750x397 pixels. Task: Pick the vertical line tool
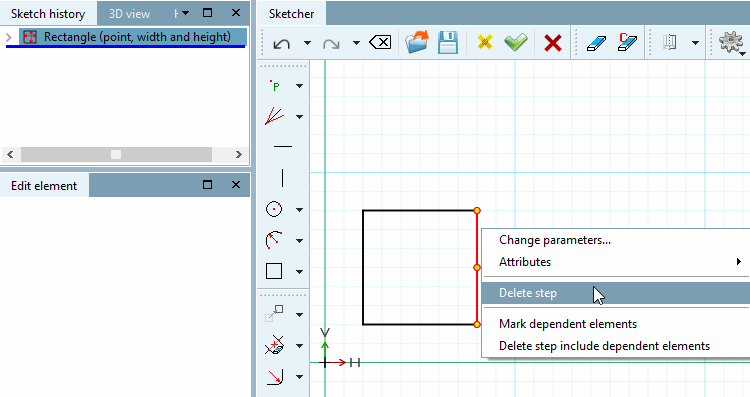point(283,177)
